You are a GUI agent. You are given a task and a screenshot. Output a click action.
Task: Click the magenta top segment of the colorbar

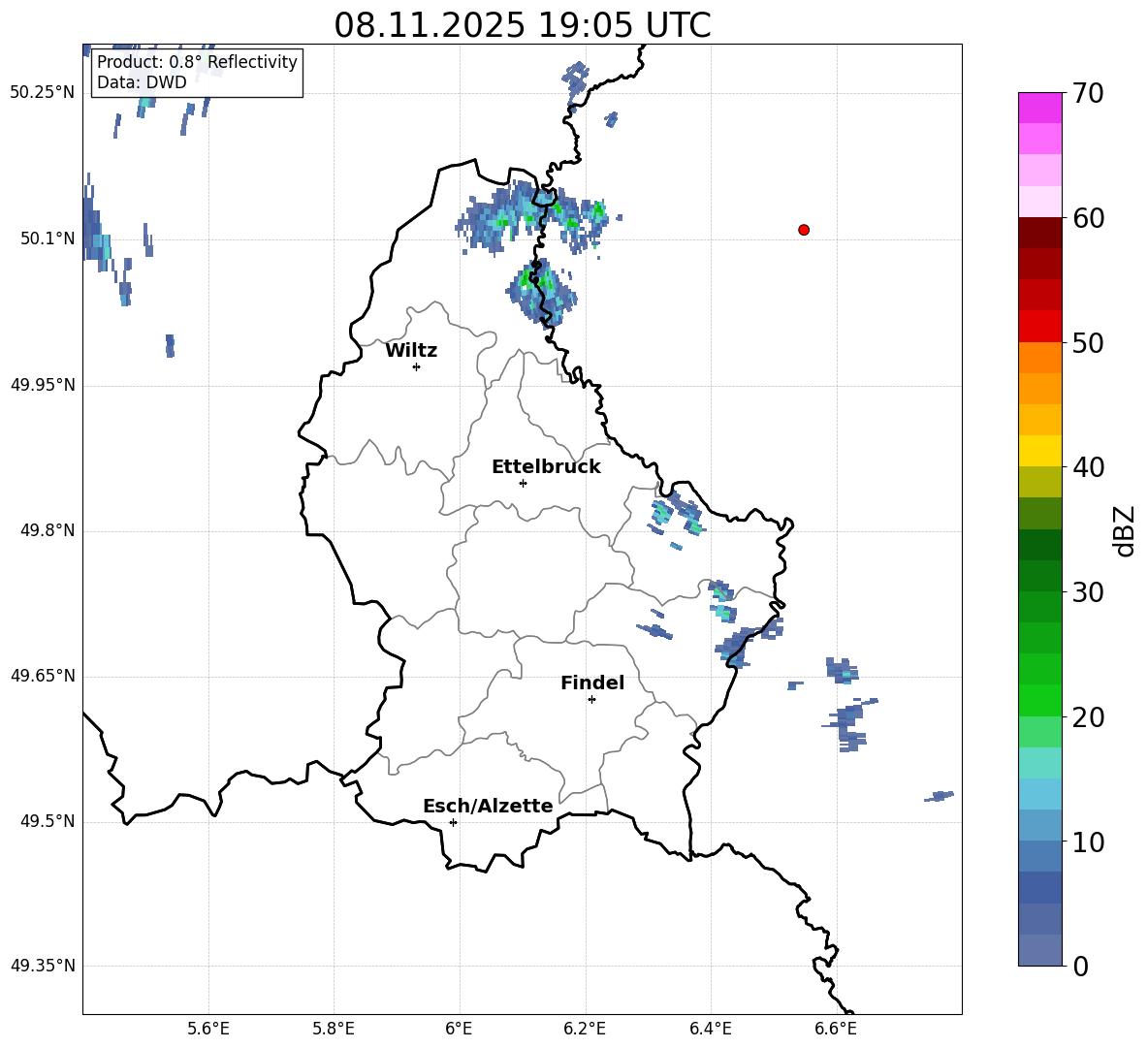tap(1040, 109)
